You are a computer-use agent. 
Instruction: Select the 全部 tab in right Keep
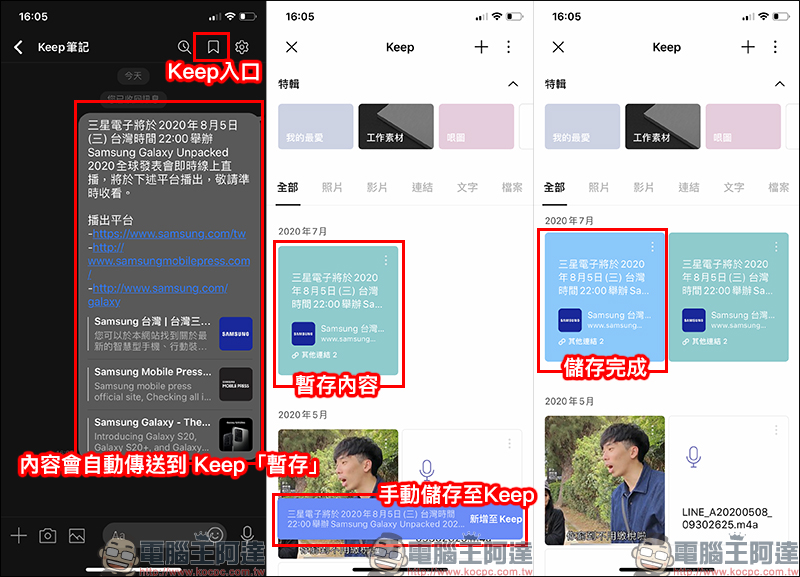[x=555, y=188]
